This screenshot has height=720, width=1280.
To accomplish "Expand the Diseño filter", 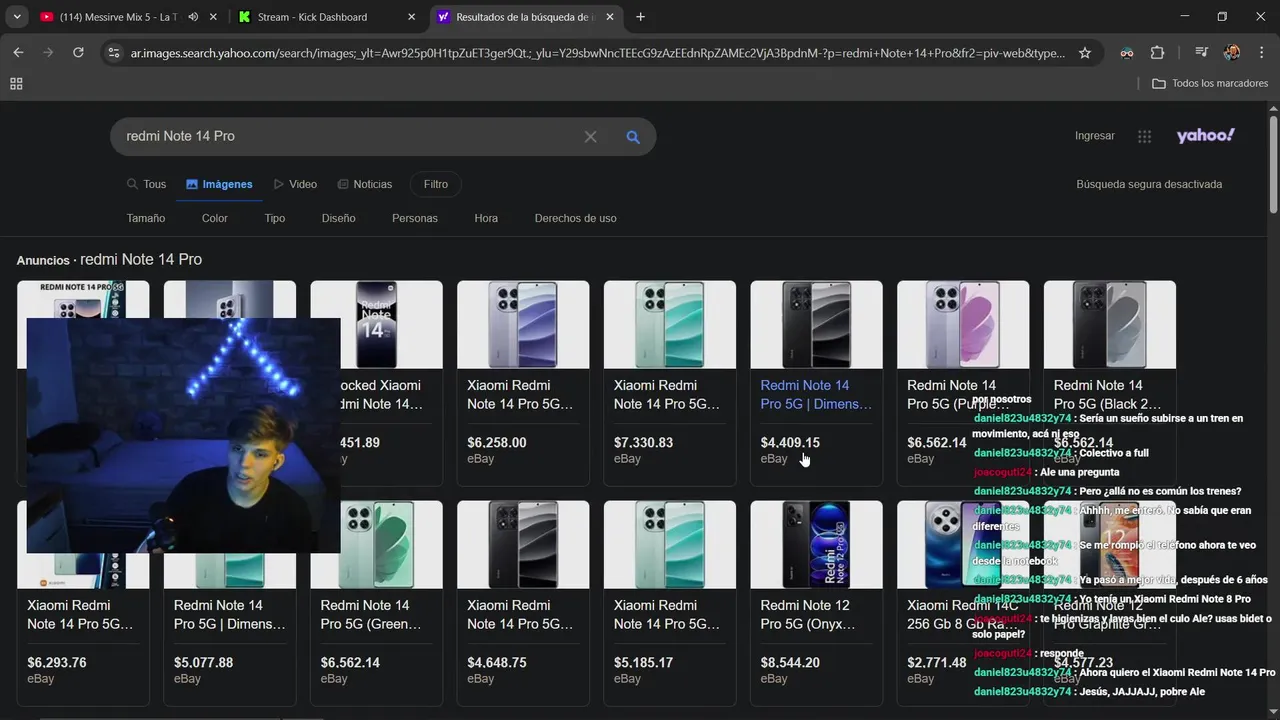I will [339, 218].
